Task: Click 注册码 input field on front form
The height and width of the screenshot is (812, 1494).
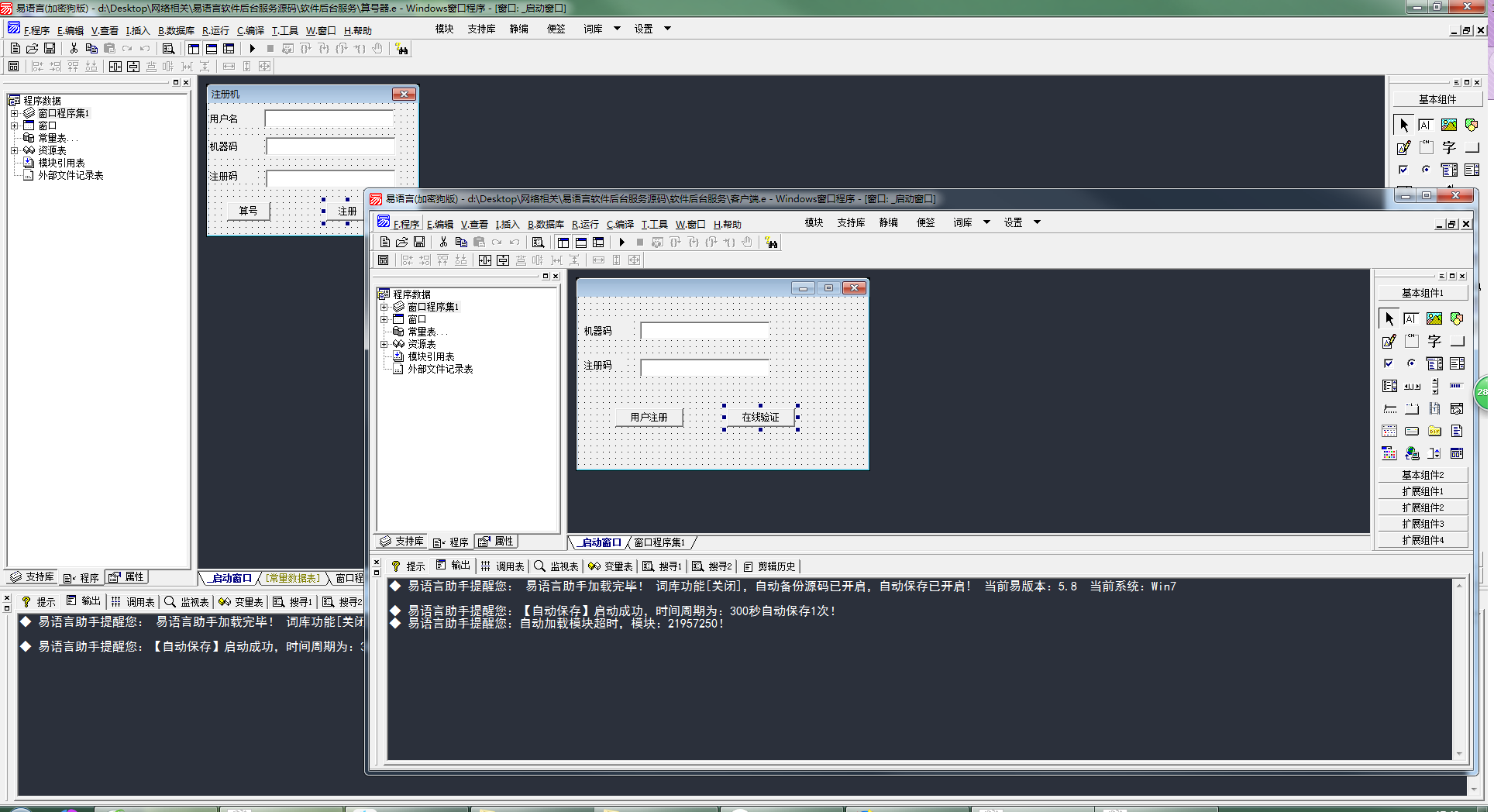Action: (704, 367)
